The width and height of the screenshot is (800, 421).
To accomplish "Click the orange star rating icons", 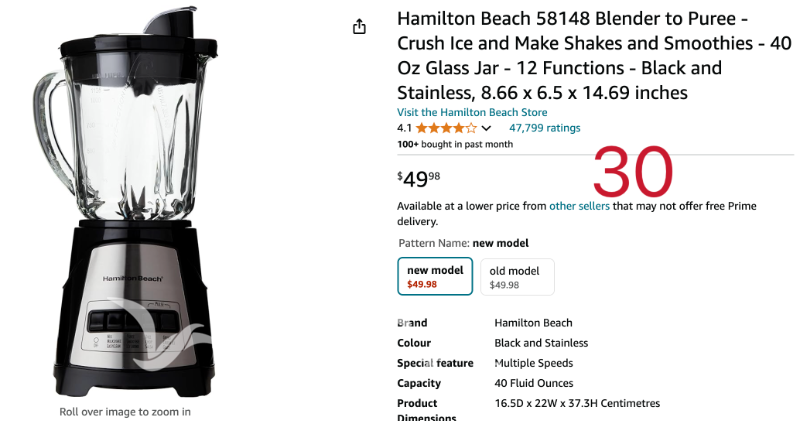I will coord(446,128).
